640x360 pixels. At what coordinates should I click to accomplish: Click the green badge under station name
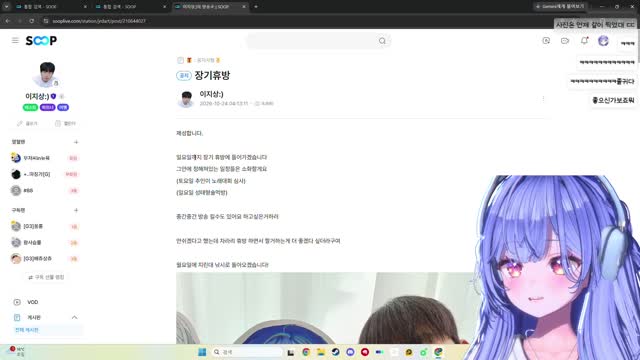pyautogui.click(x=30, y=107)
